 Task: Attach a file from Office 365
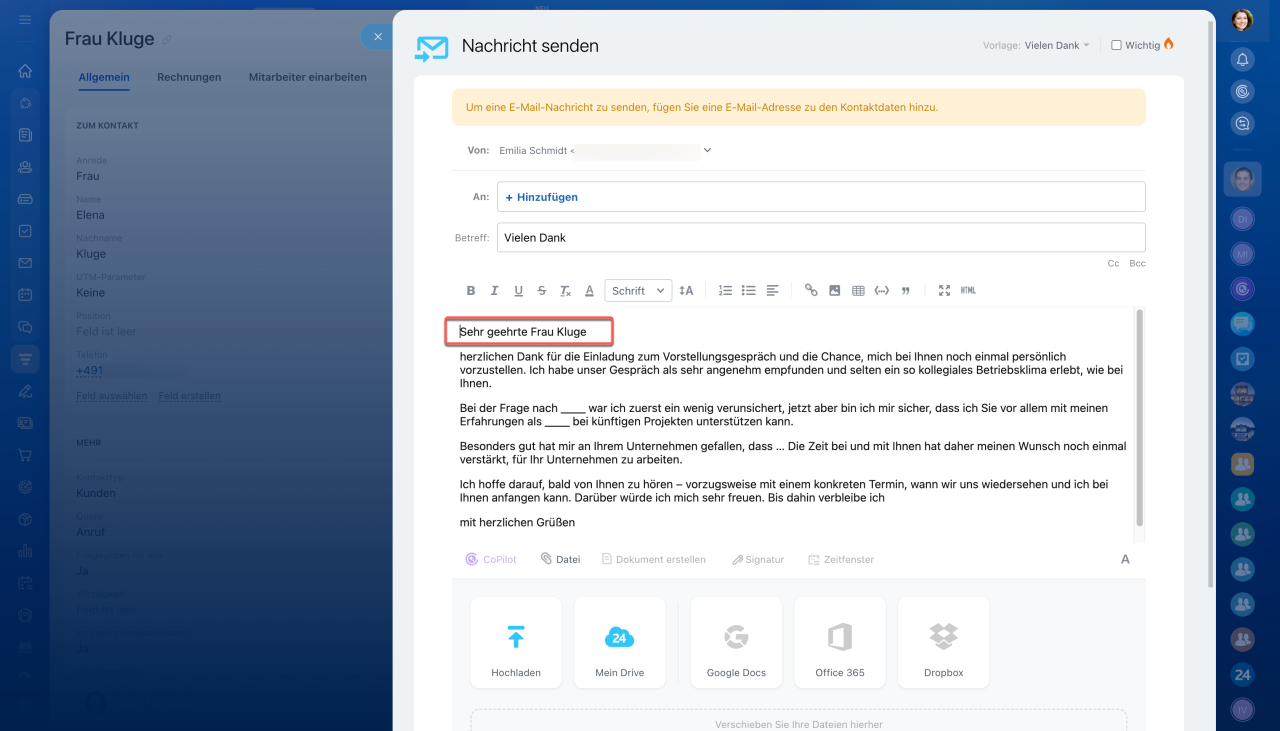click(840, 643)
